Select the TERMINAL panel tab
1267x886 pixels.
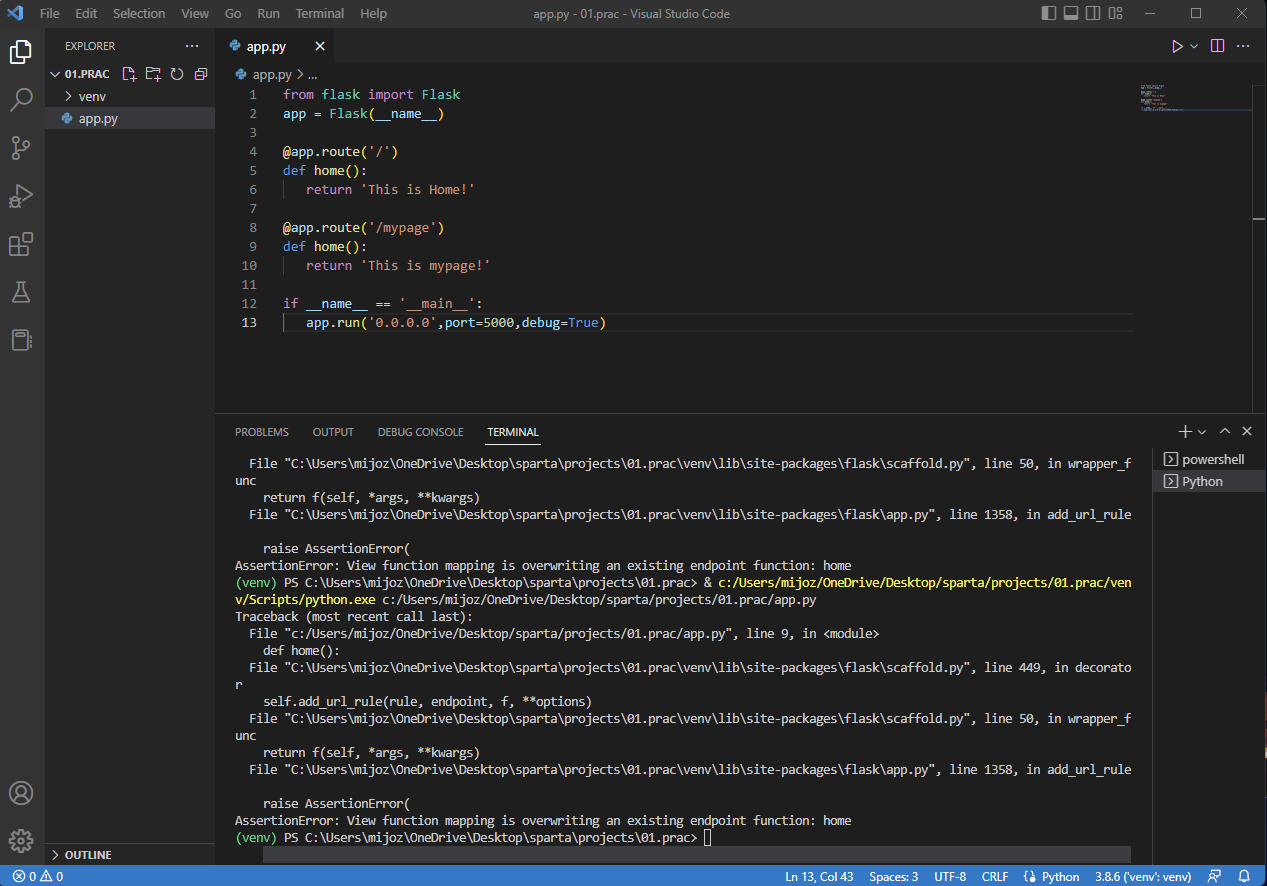pyautogui.click(x=513, y=432)
